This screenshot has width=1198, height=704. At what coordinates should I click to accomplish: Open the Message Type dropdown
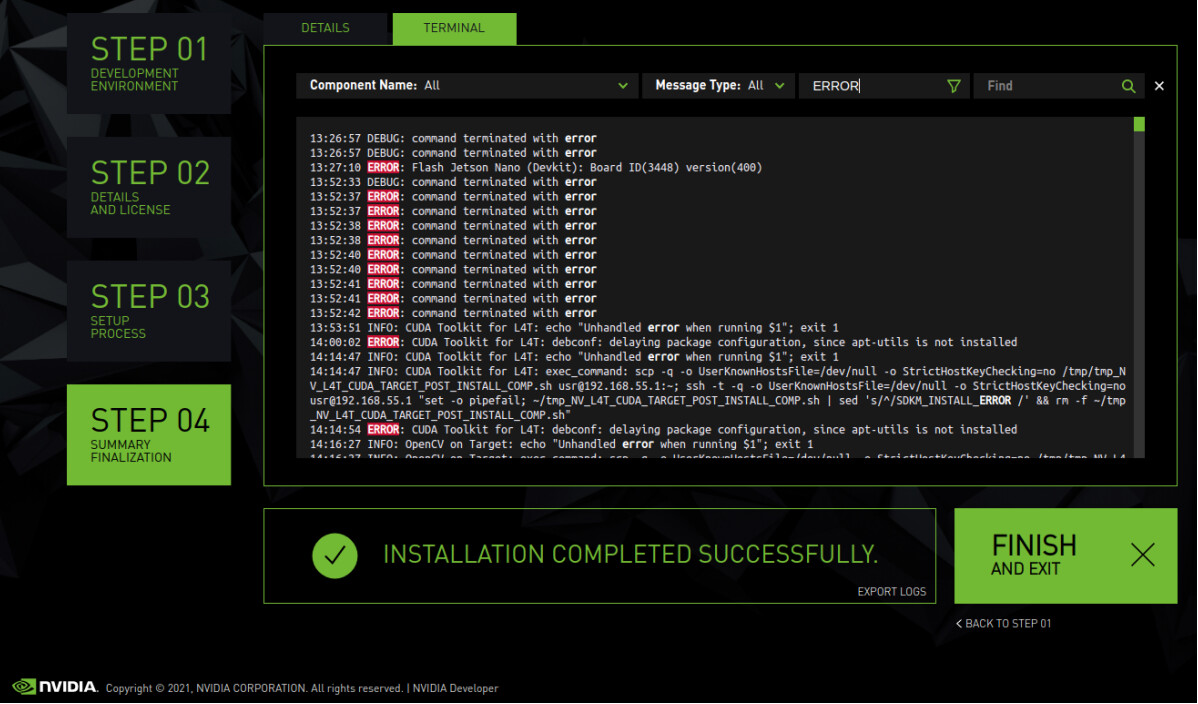coord(718,86)
